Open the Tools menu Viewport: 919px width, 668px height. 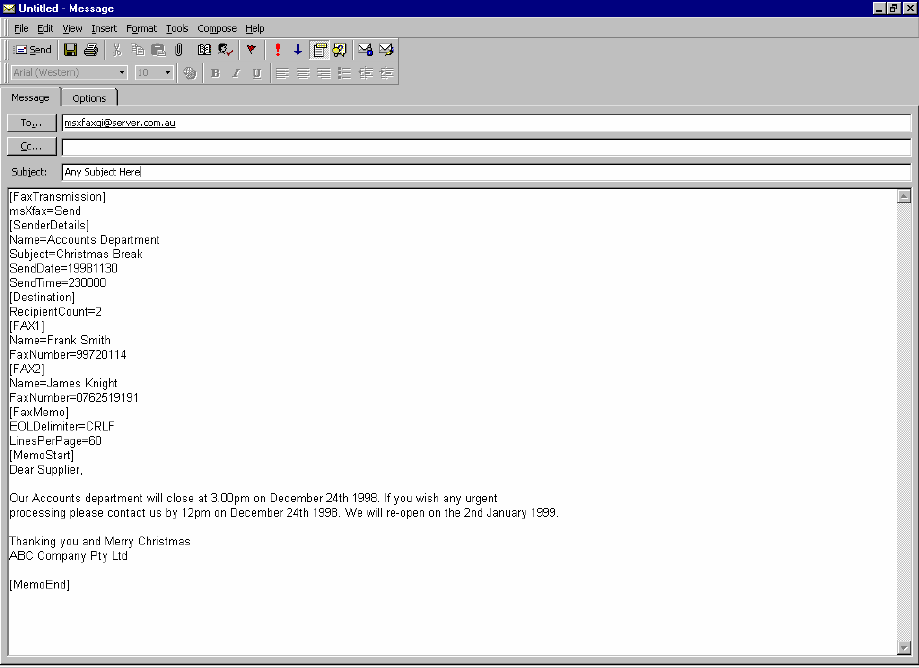[177, 28]
